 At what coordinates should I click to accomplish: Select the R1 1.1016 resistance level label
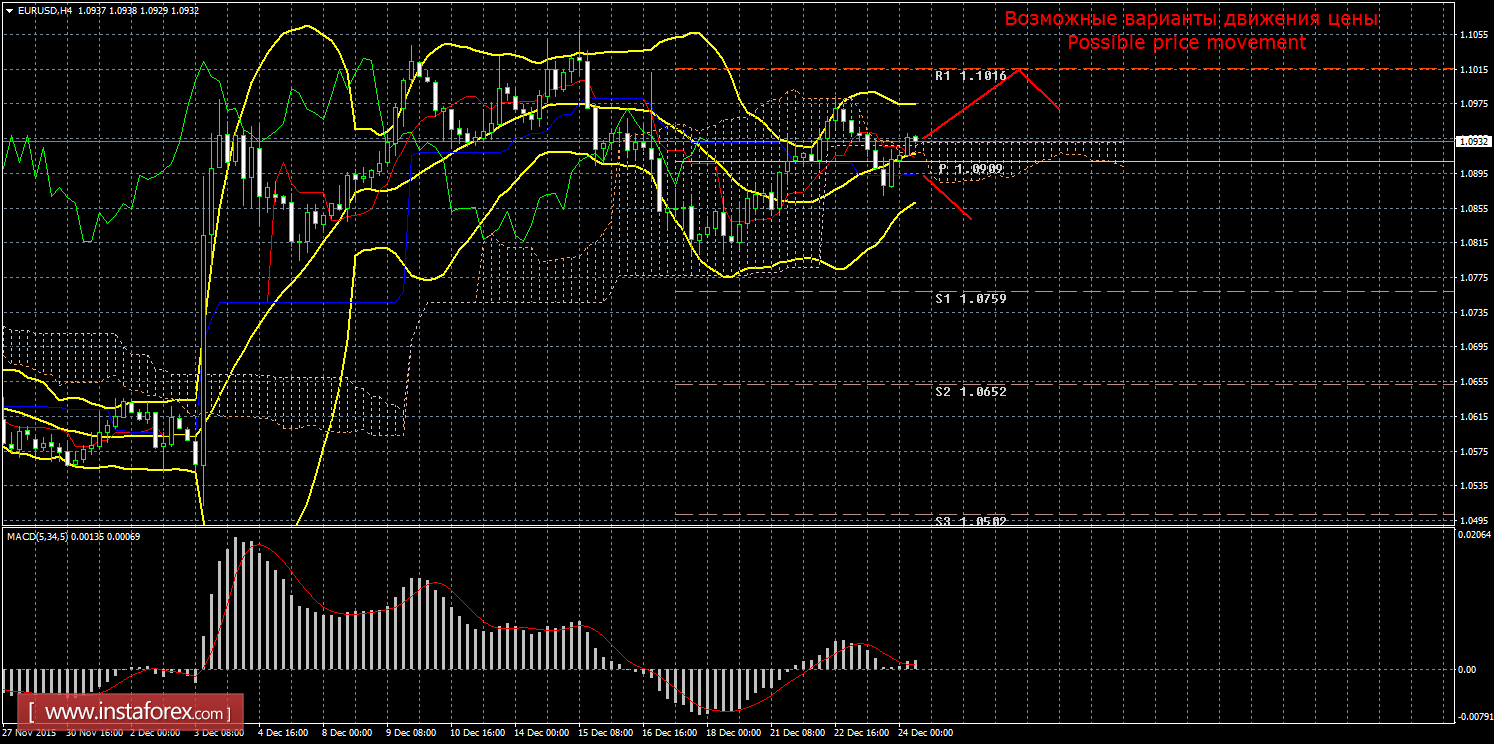(x=970, y=76)
